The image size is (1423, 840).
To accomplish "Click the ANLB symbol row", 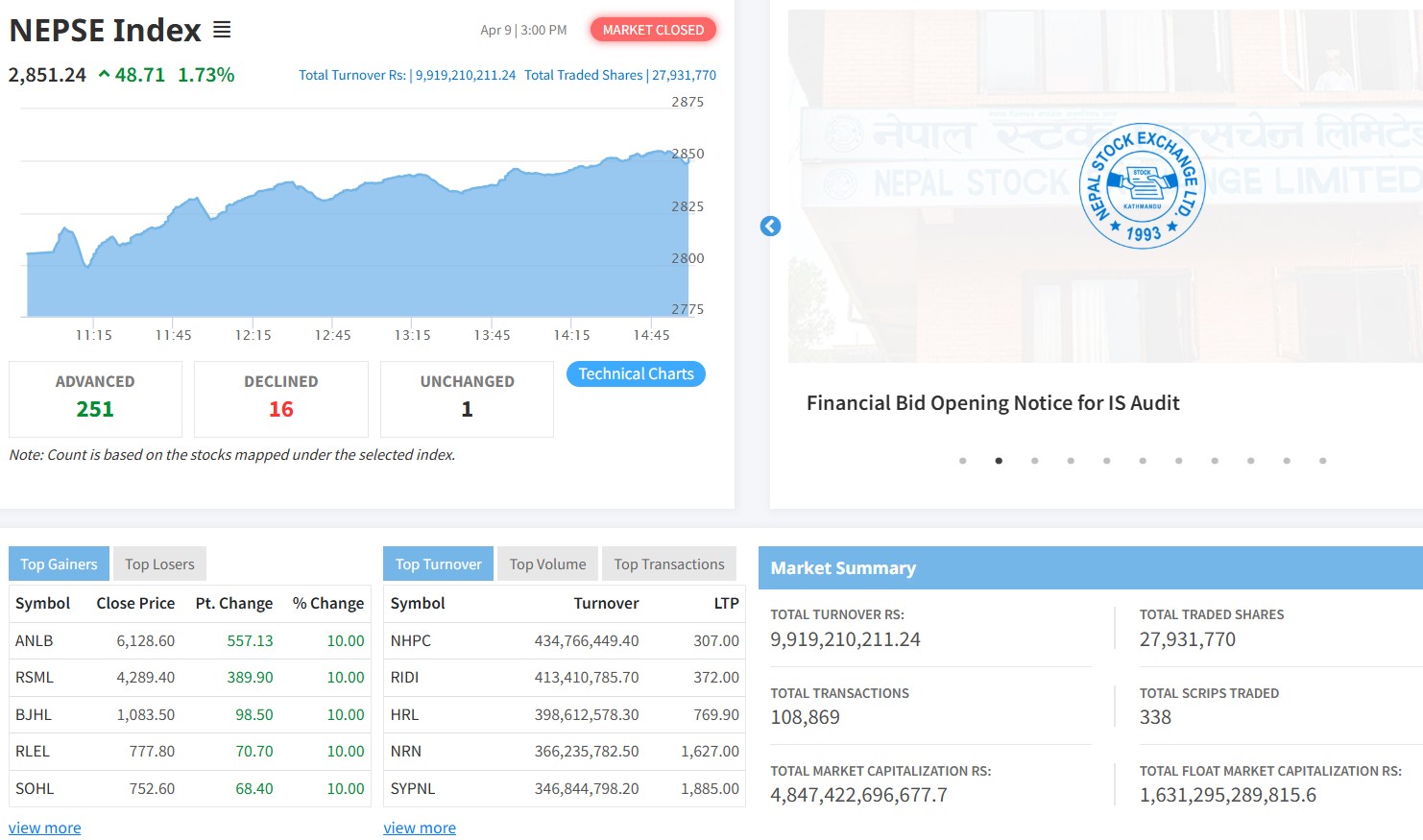I will (x=35, y=640).
